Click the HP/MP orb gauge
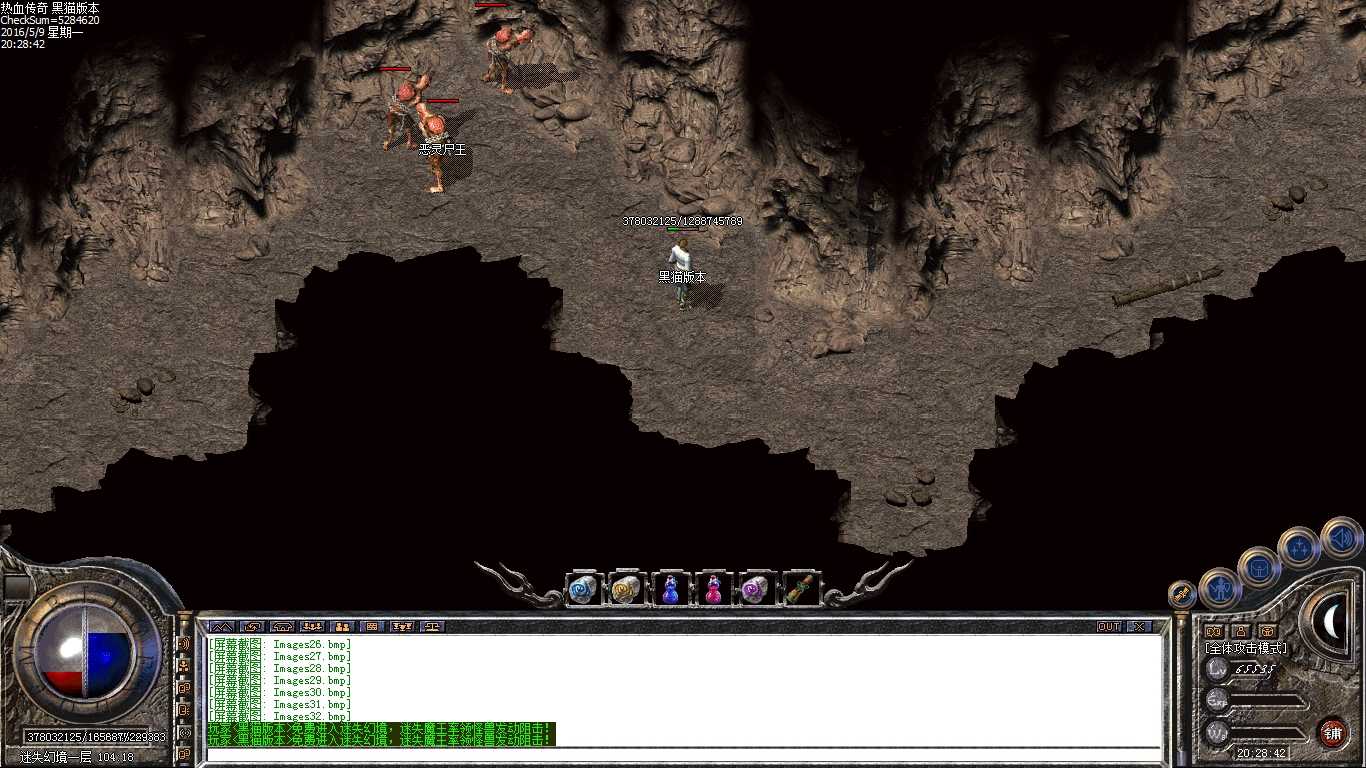 pos(84,650)
